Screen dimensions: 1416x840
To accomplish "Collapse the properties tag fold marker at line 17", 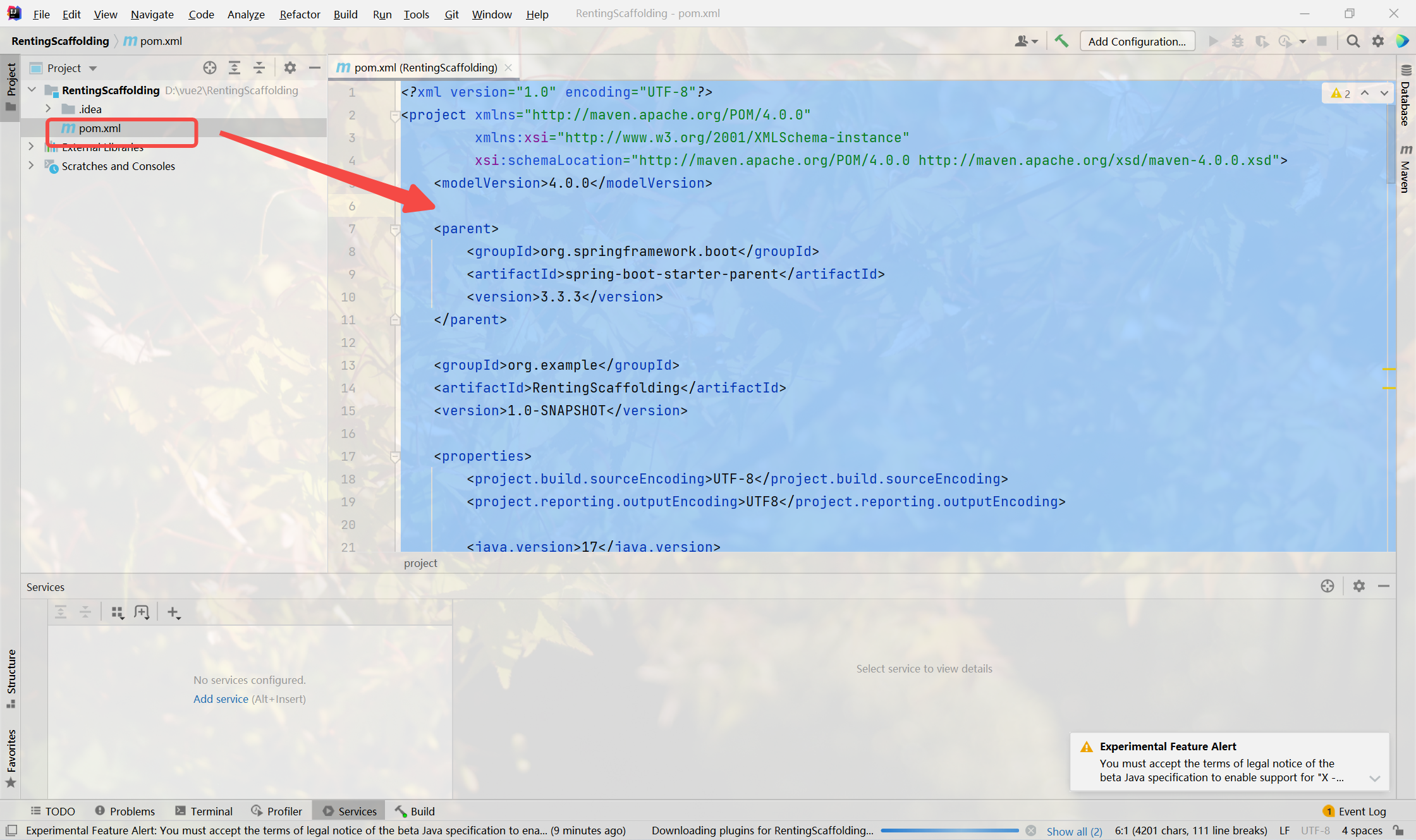I will click(x=395, y=456).
